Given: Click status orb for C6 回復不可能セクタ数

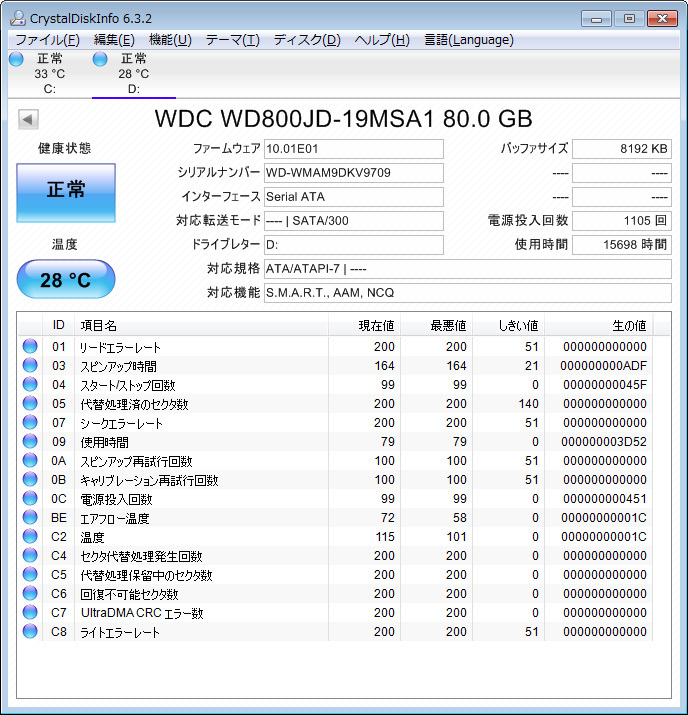Looking at the screenshot, I should click(30, 593).
